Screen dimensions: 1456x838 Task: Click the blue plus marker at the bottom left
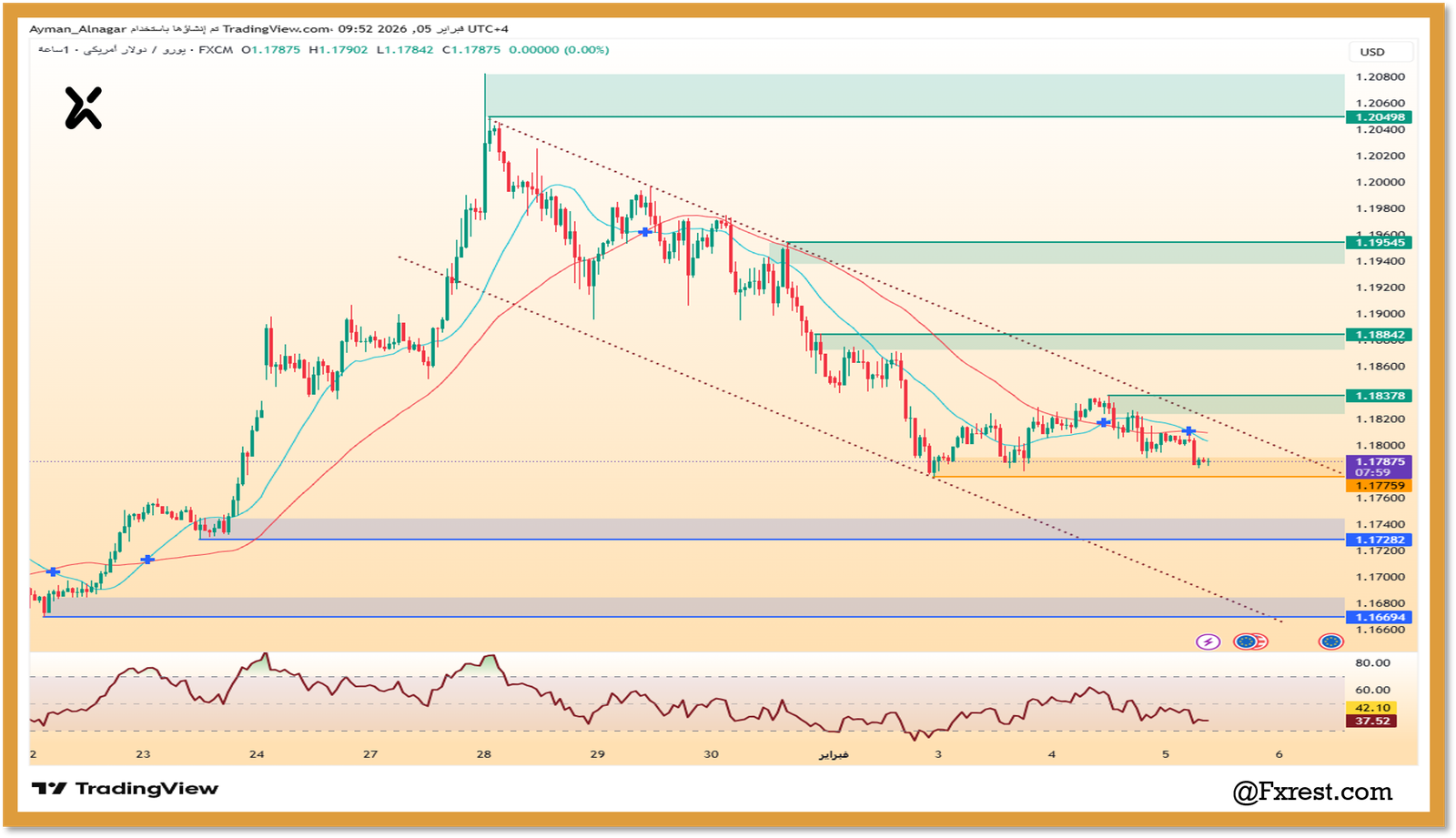click(53, 571)
